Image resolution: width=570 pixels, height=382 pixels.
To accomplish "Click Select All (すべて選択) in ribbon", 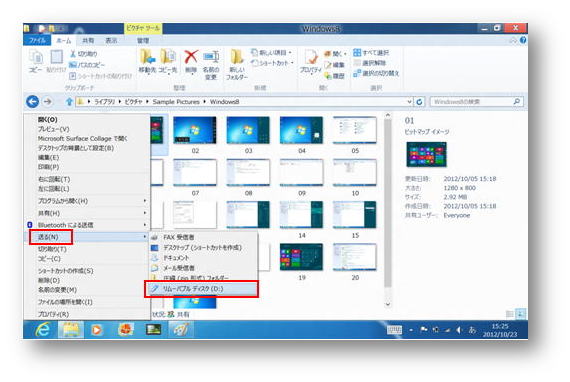I will tap(371, 53).
